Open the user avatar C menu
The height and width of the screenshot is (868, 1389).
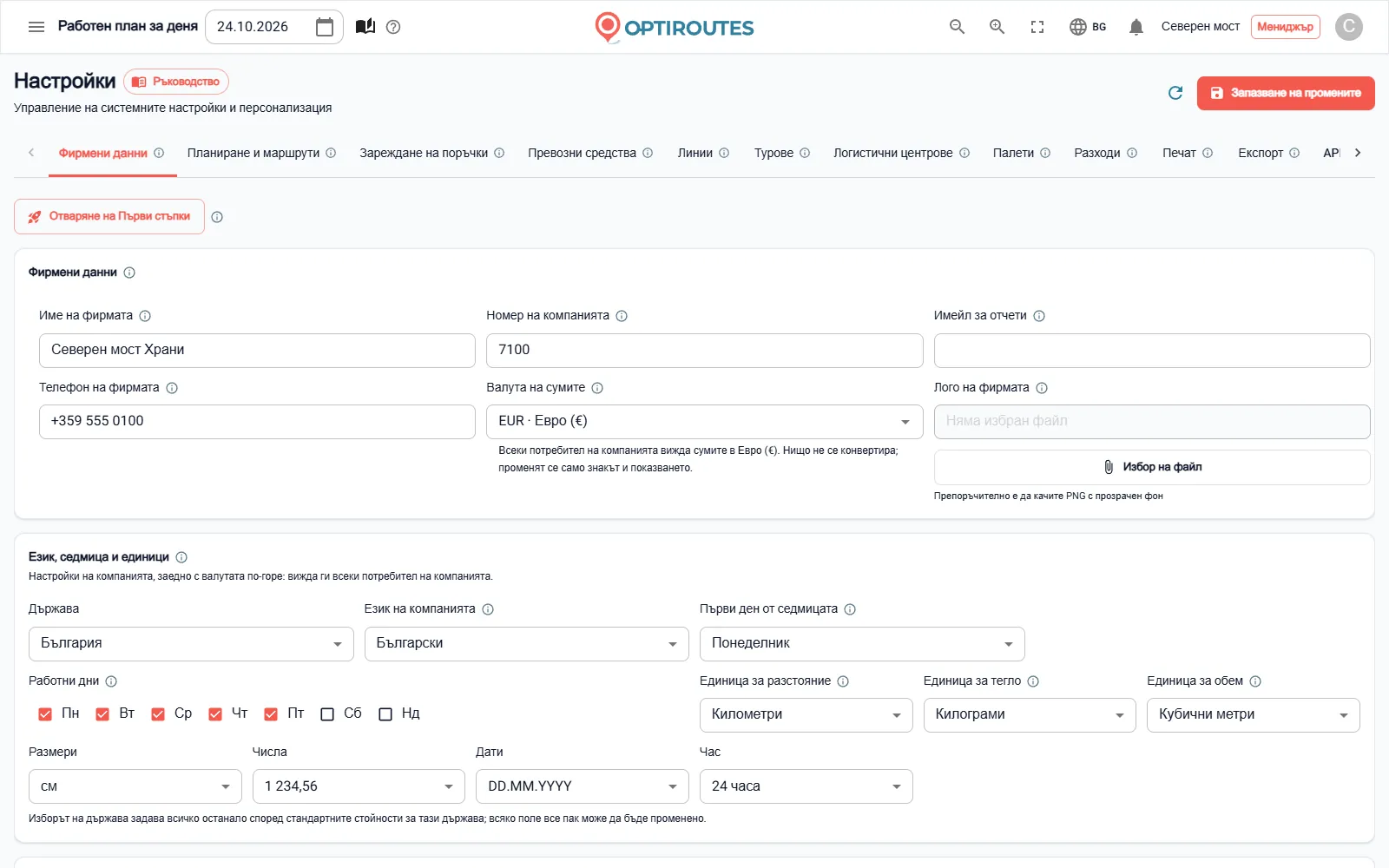tap(1349, 27)
